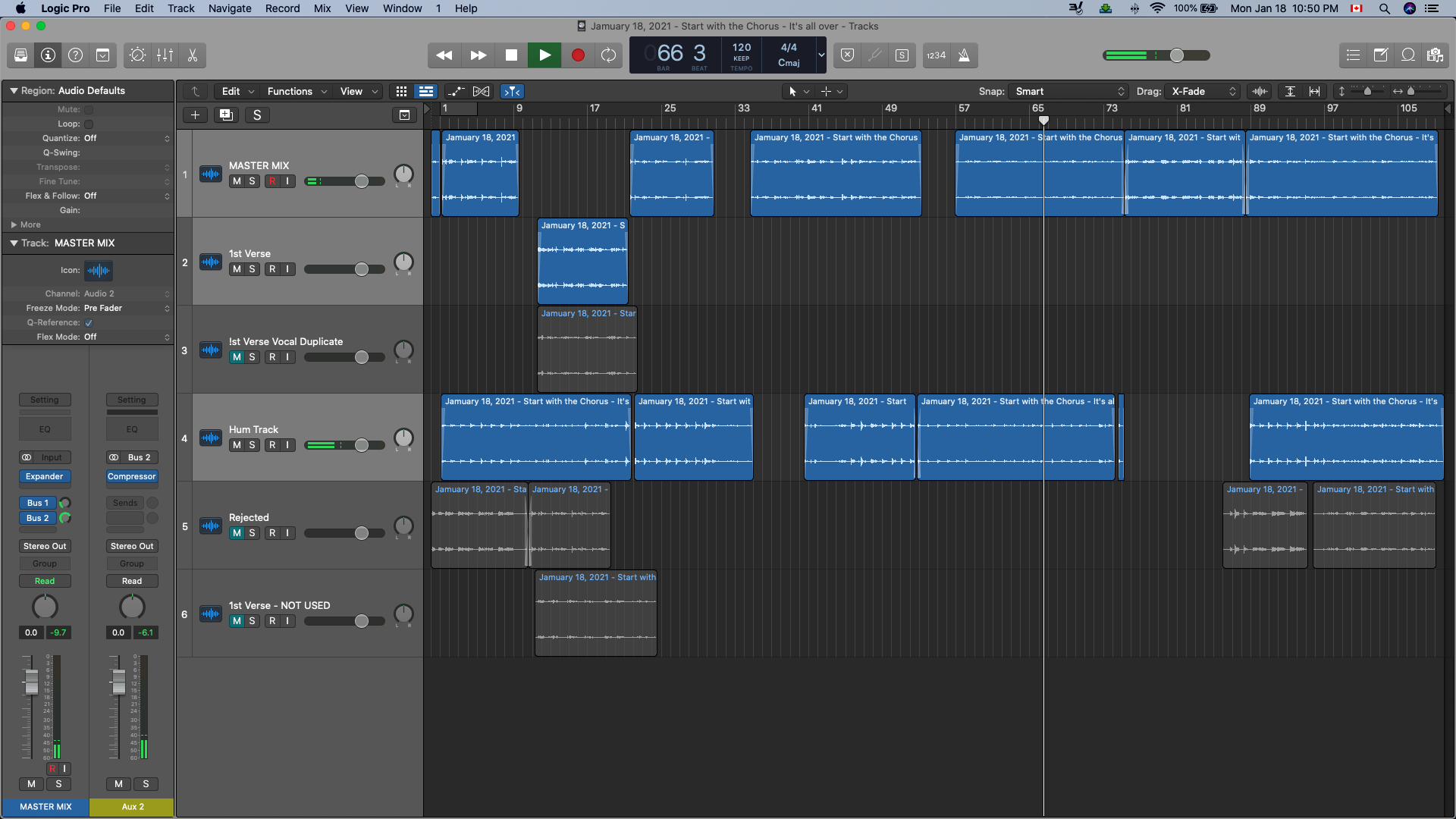Open the media Browsers icon
1456x819 pixels.
click(1435, 55)
